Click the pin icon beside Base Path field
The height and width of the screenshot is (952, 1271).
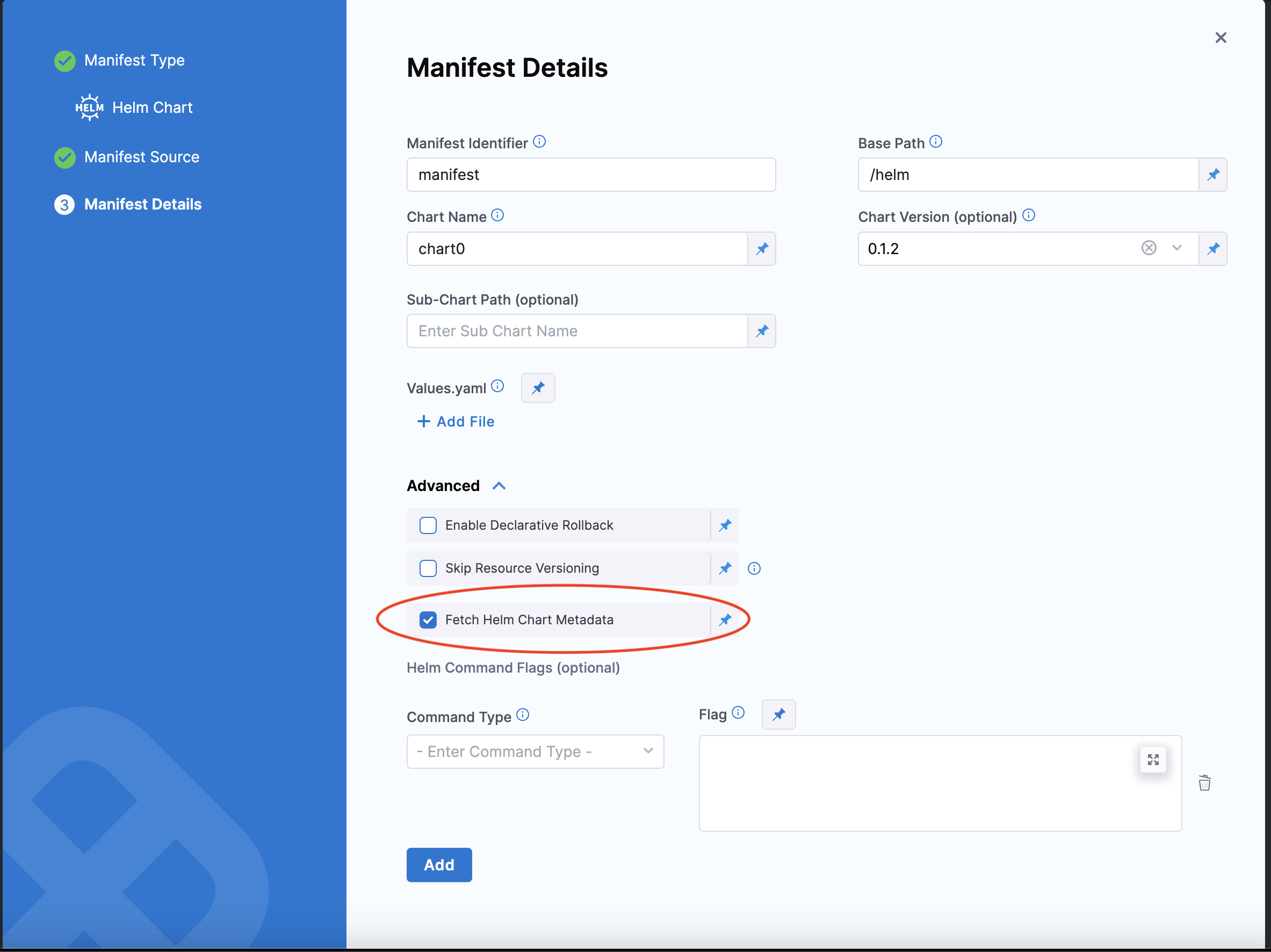click(x=1212, y=175)
